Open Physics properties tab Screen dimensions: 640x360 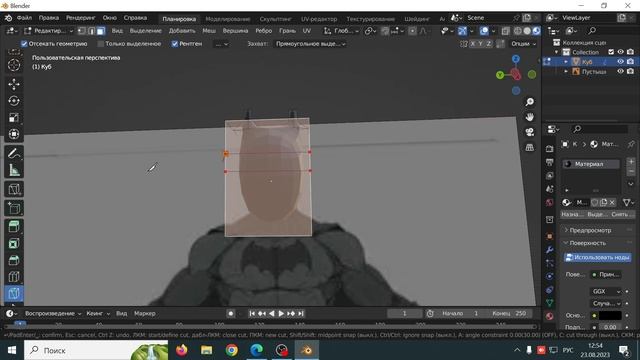coord(549,276)
